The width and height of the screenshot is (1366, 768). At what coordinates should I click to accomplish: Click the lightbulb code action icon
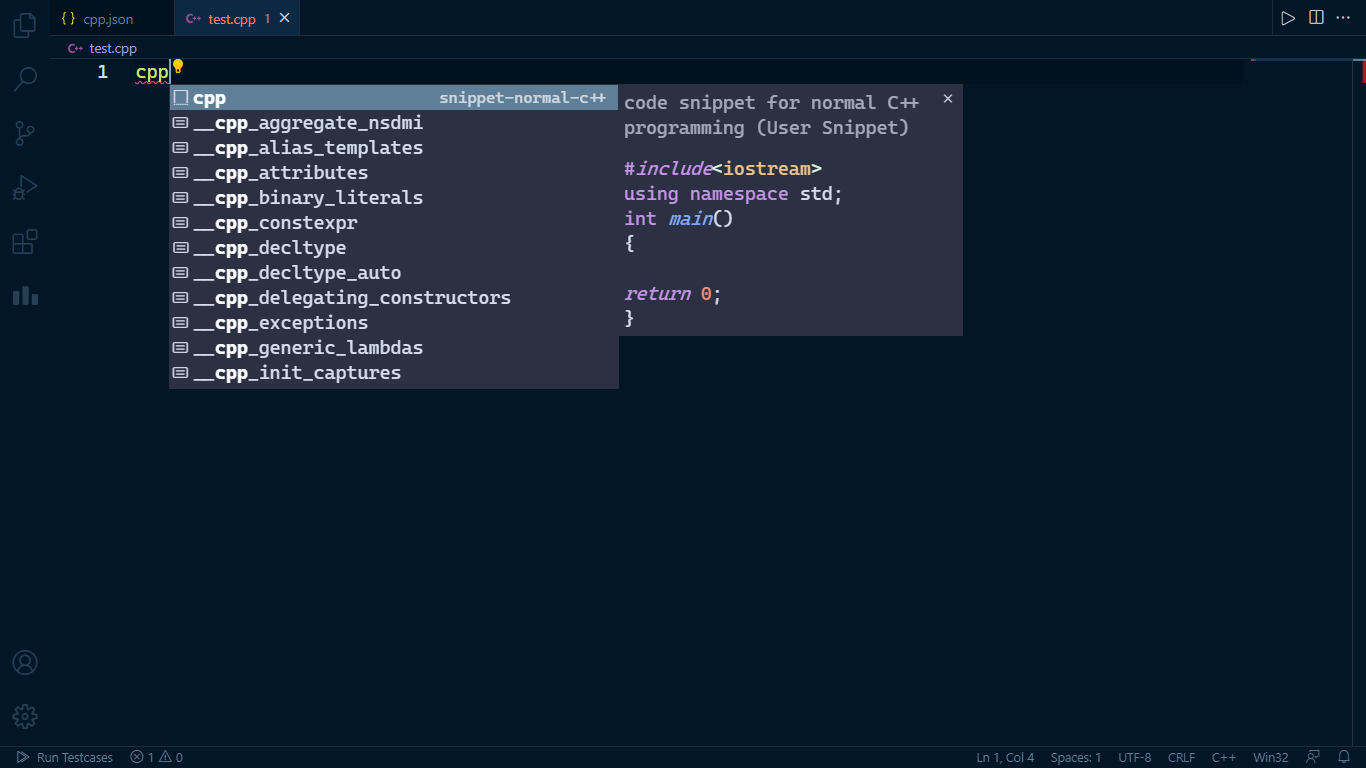178,67
